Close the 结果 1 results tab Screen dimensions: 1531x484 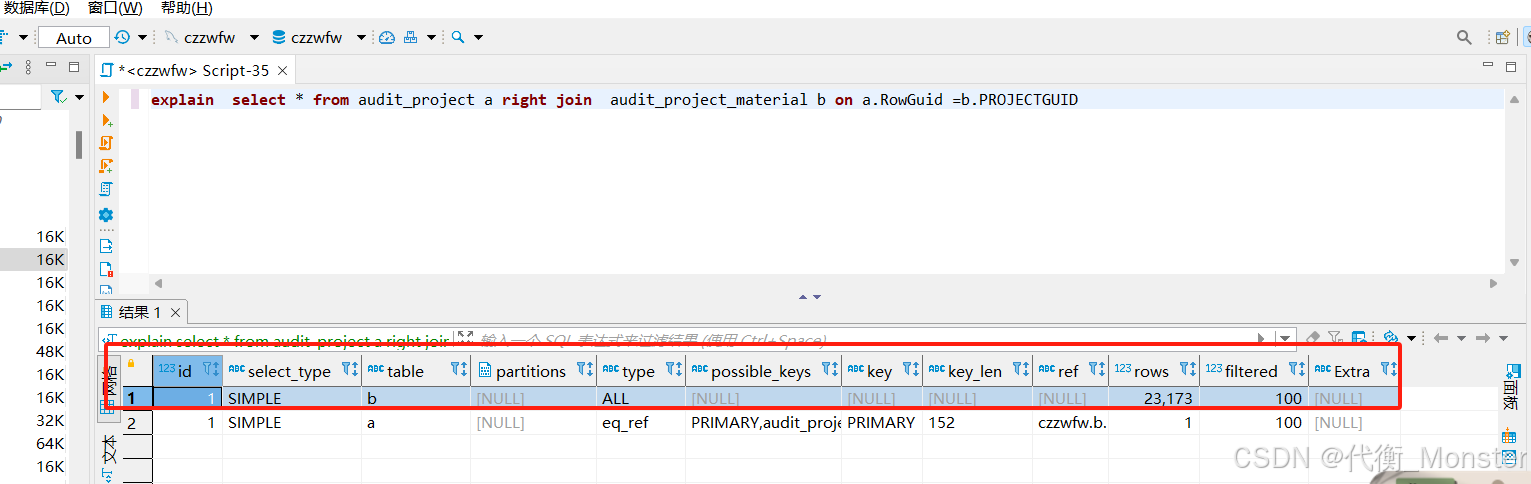click(x=175, y=312)
